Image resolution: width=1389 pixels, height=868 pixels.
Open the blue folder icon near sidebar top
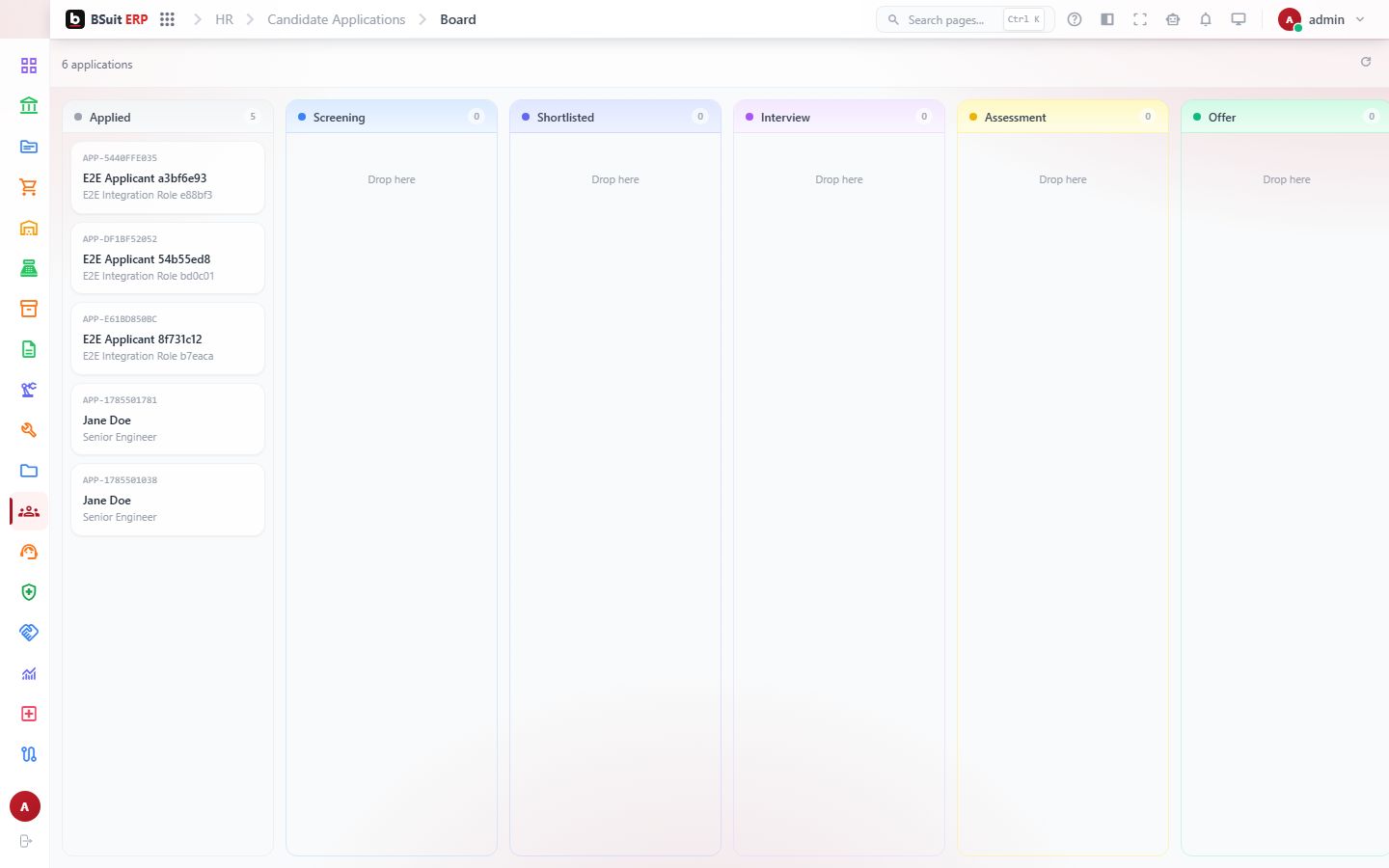point(29,147)
